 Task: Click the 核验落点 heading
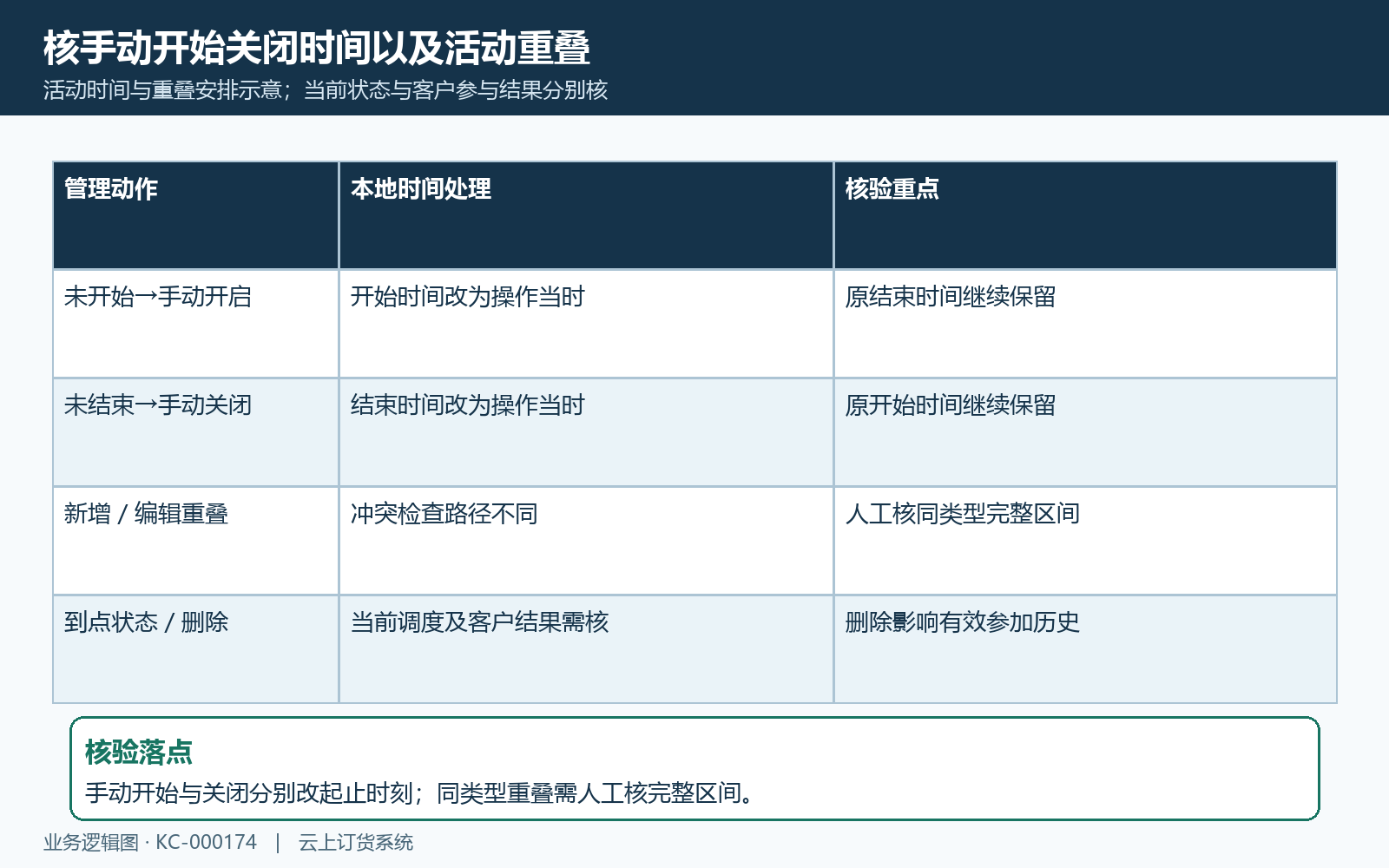139,752
